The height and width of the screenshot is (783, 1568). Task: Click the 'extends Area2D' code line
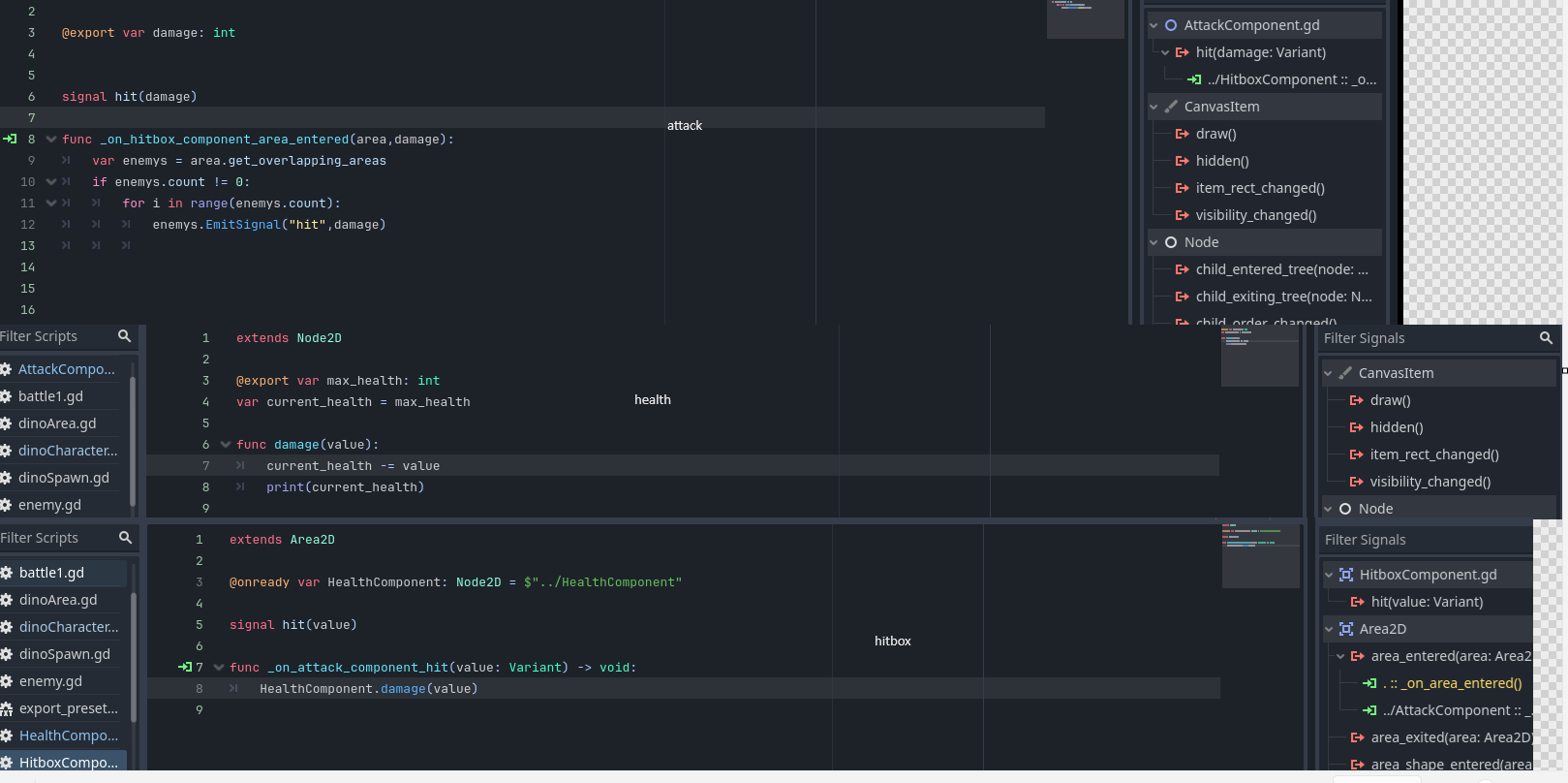point(282,539)
